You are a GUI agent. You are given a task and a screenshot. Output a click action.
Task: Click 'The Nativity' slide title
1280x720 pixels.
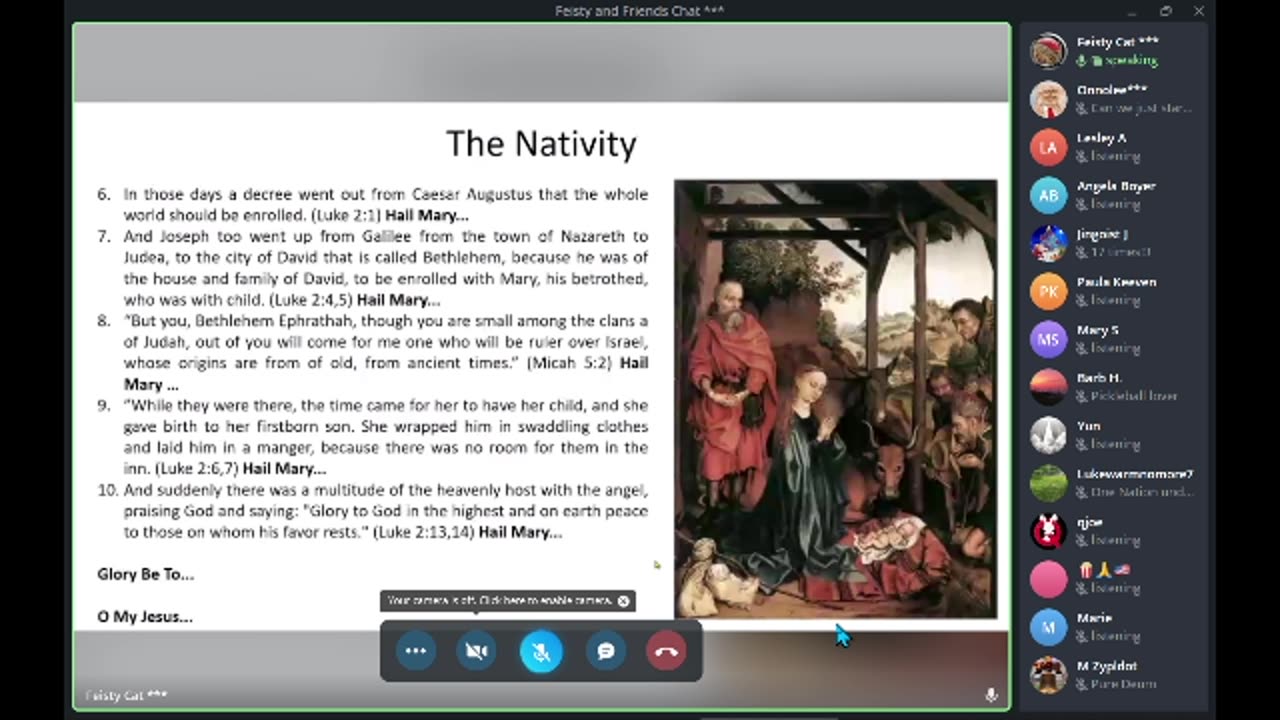(x=541, y=143)
